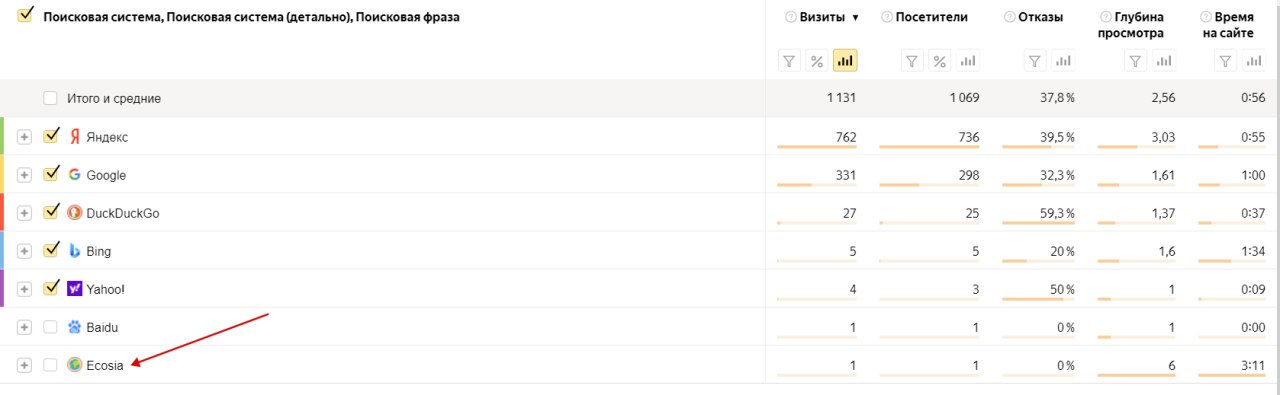Image resolution: width=1280 pixels, height=395 pixels.
Task: Expand the Google row
Action: (x=25, y=175)
